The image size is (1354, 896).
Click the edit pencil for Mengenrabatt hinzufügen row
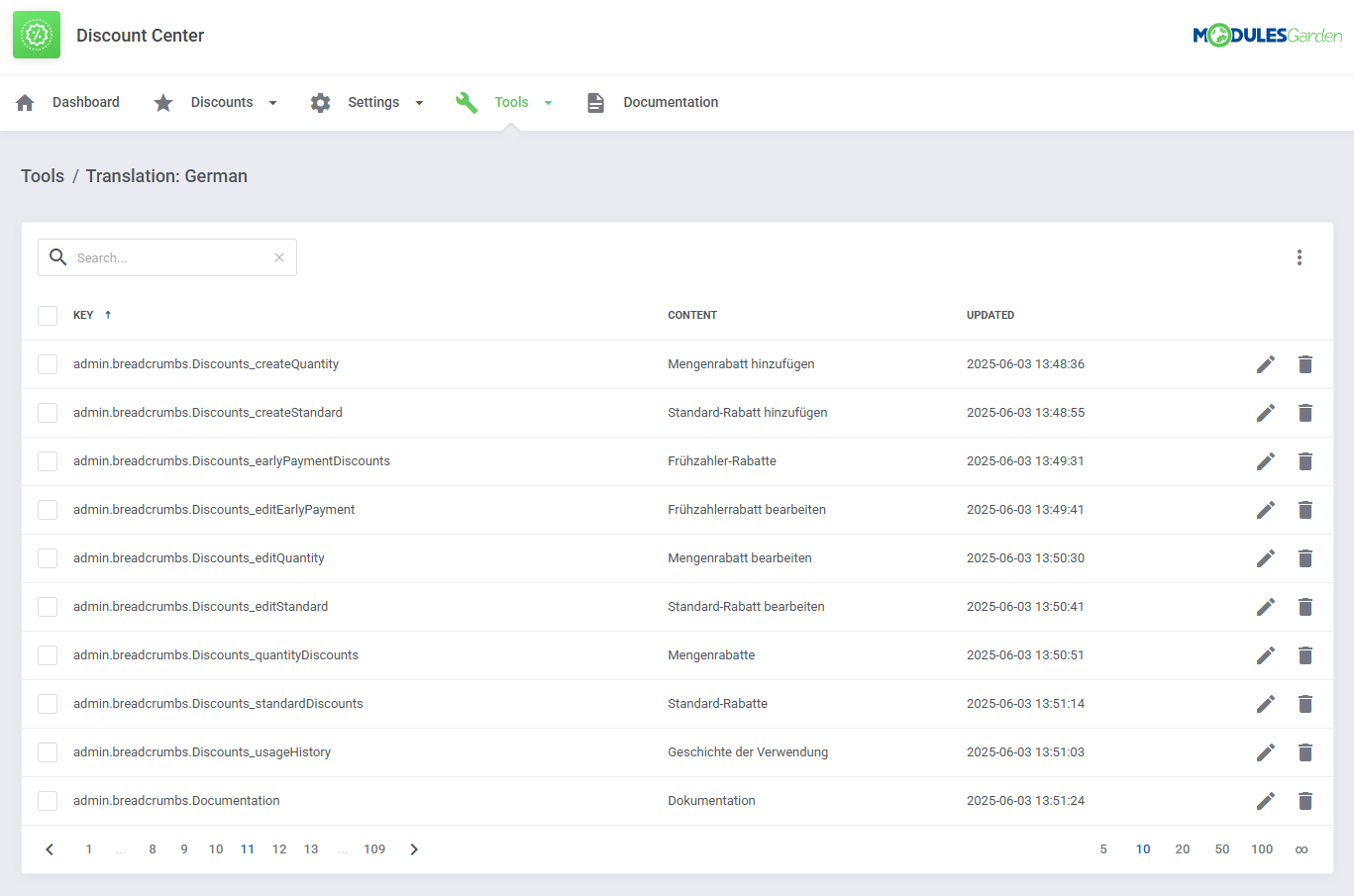(x=1265, y=364)
